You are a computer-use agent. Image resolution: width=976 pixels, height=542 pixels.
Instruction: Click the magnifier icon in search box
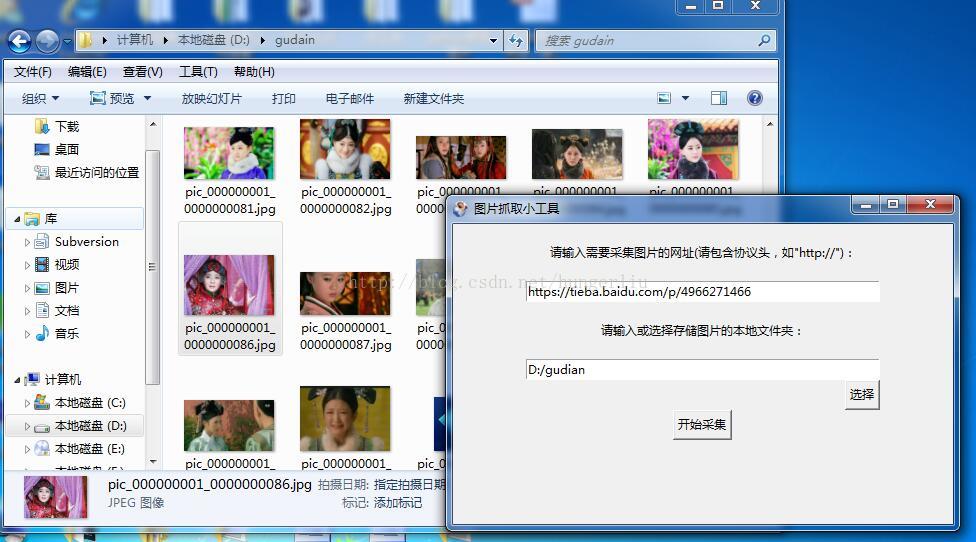[764, 41]
